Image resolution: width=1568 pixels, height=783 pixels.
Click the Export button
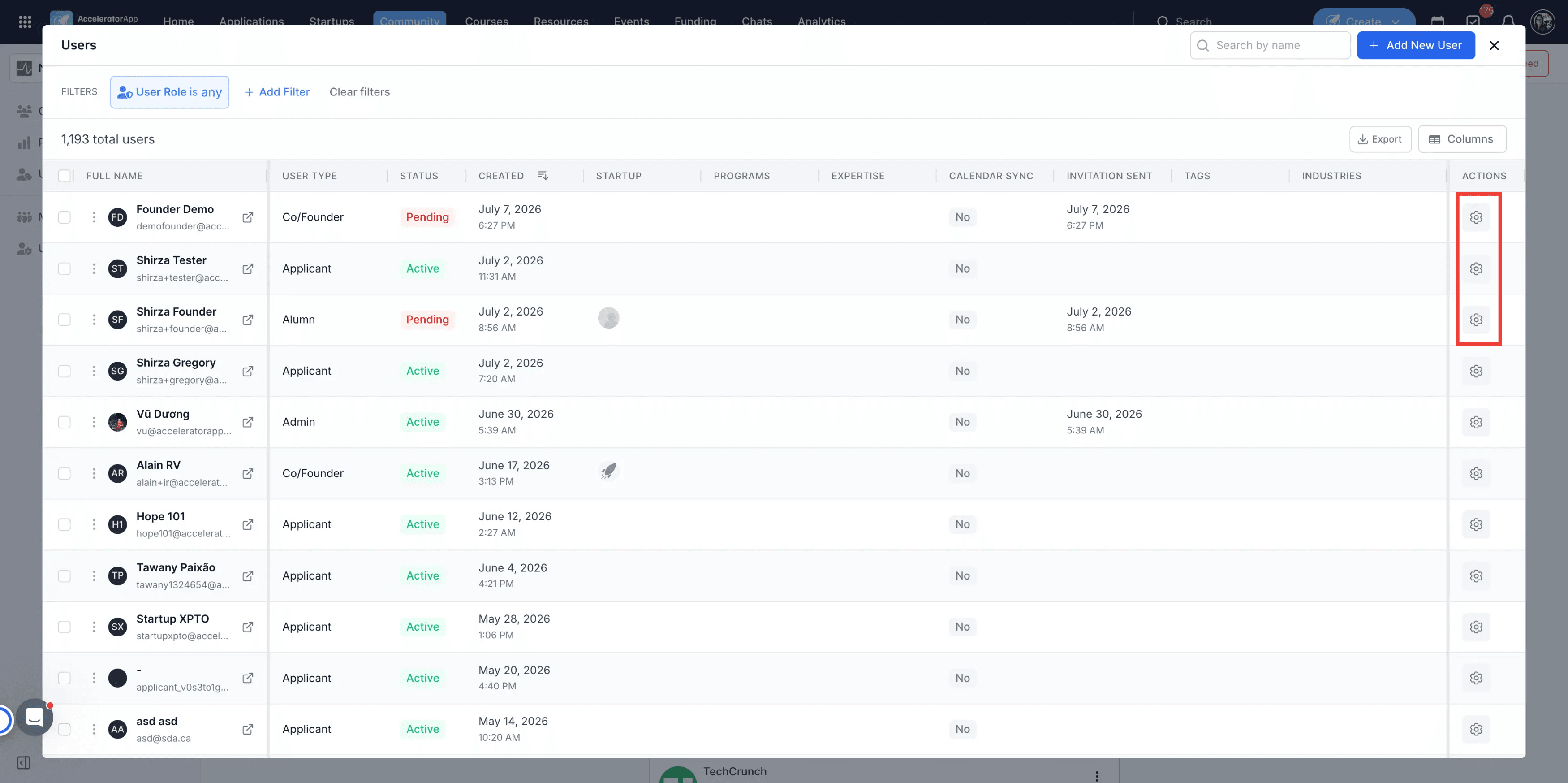coord(1380,139)
